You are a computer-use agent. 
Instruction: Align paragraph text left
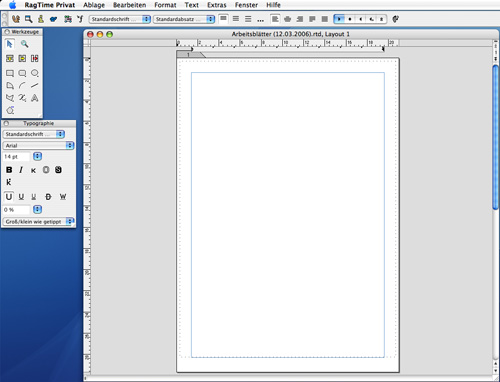[275, 19]
